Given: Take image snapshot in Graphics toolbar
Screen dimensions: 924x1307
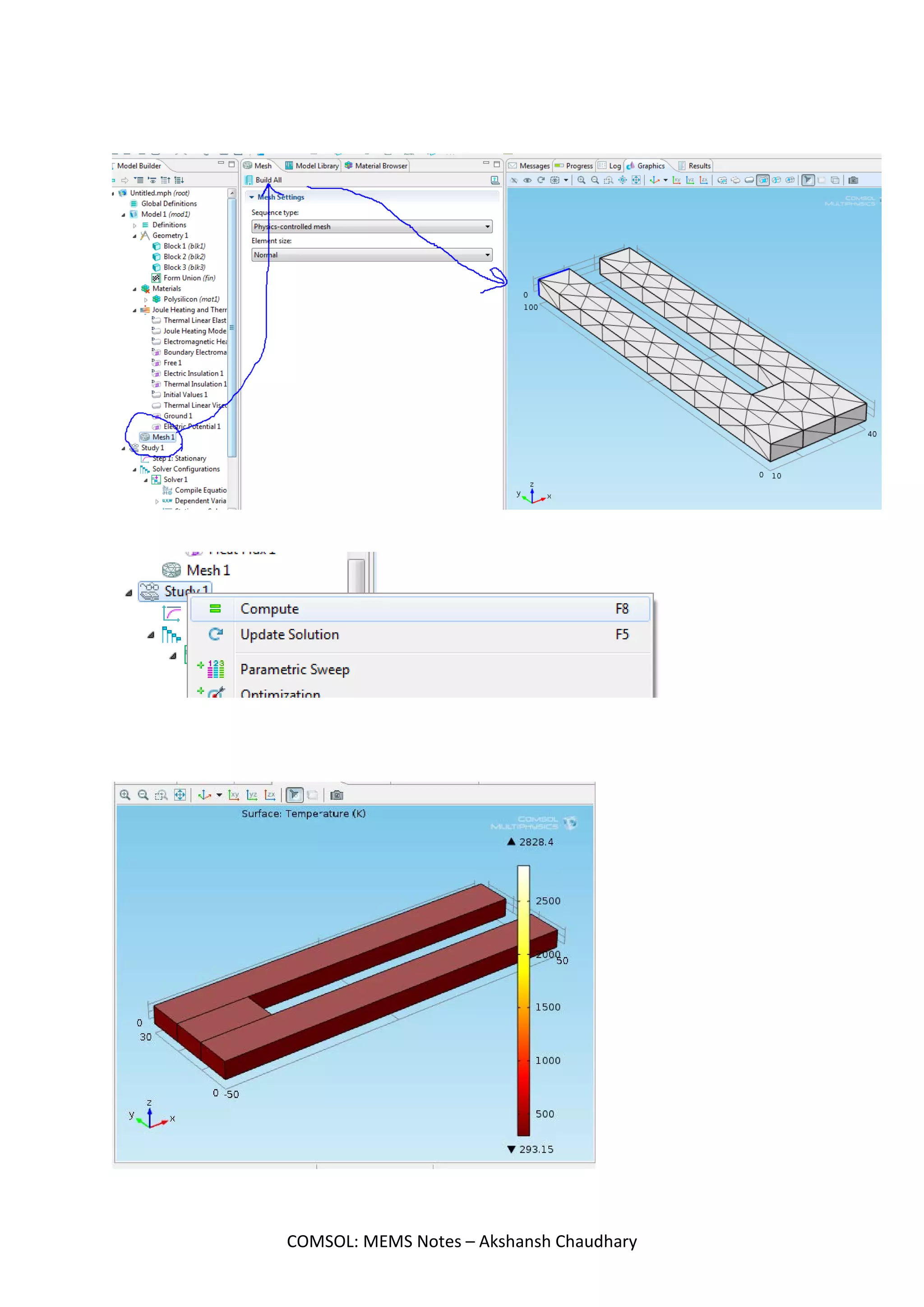Looking at the screenshot, I should click(x=853, y=181).
